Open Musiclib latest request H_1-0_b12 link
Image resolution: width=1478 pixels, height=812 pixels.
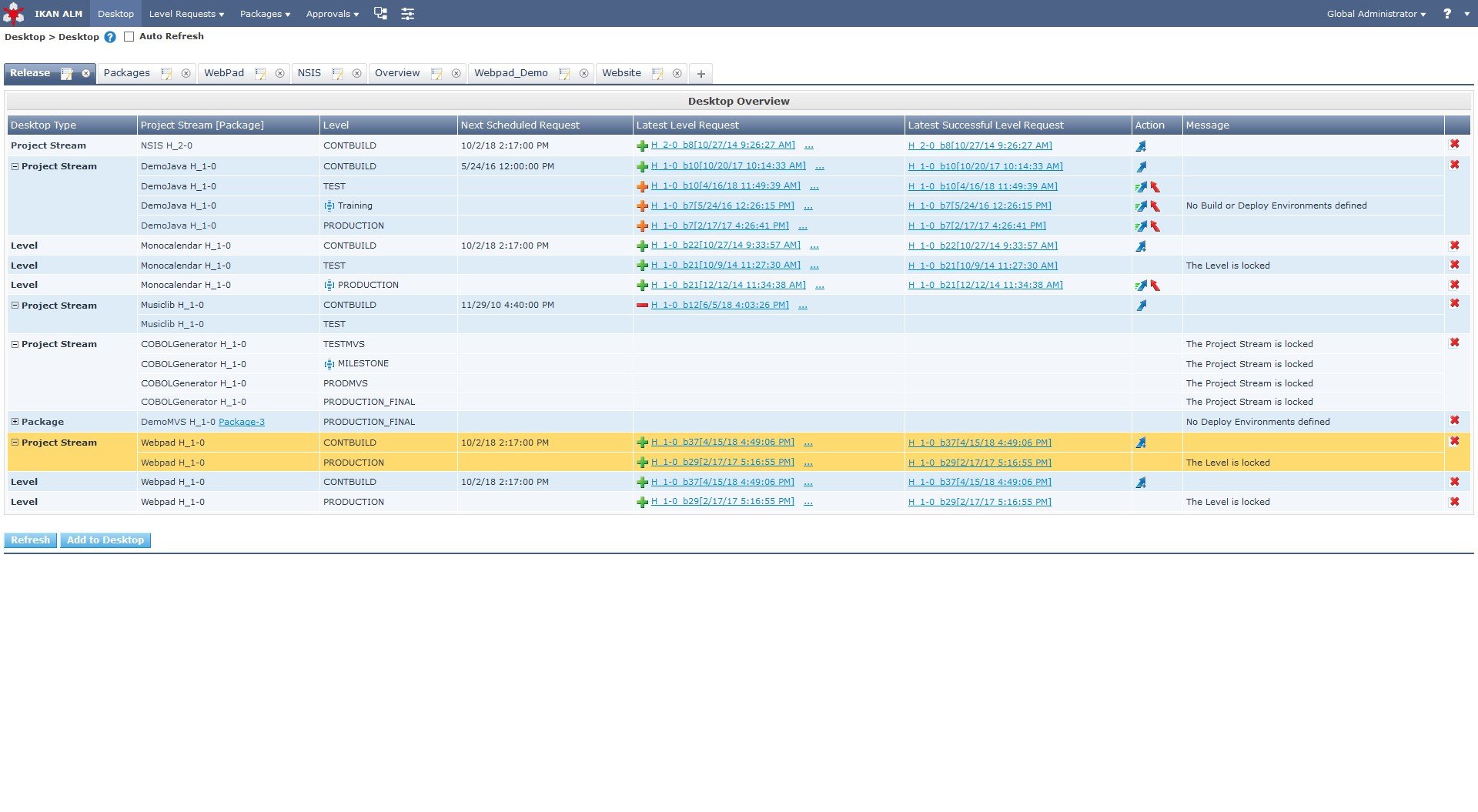point(720,305)
